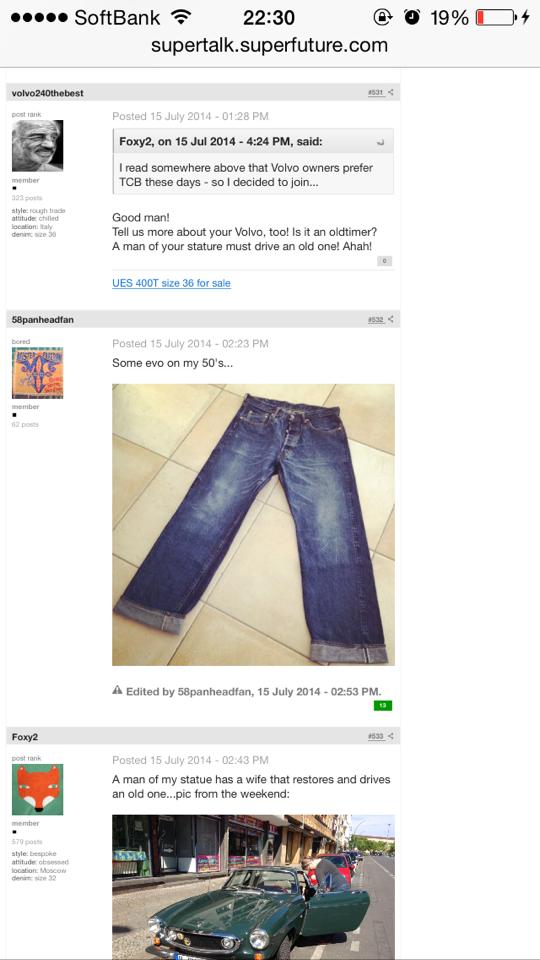This screenshot has height=960, width=540.
Task: Tap the battery indicator in the status bar
Action: (497, 17)
